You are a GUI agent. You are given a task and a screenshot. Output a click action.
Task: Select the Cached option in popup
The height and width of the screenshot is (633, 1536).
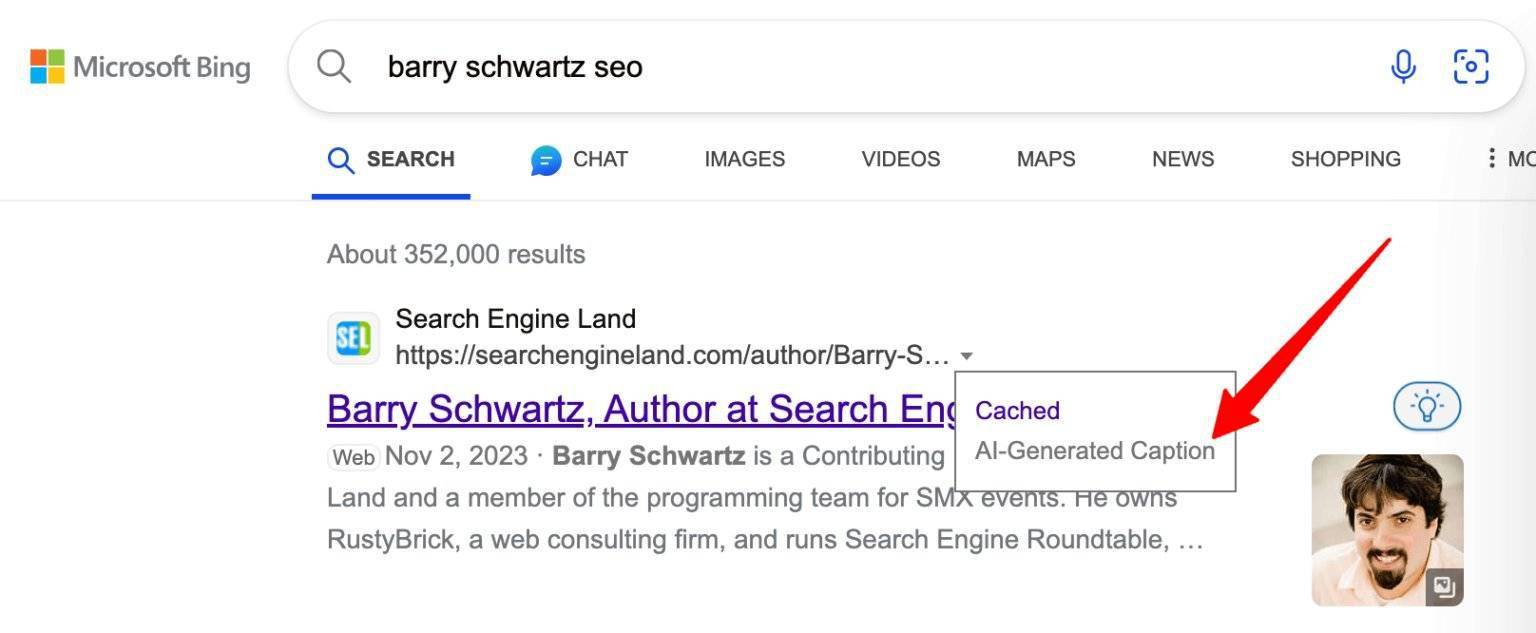tap(1017, 411)
